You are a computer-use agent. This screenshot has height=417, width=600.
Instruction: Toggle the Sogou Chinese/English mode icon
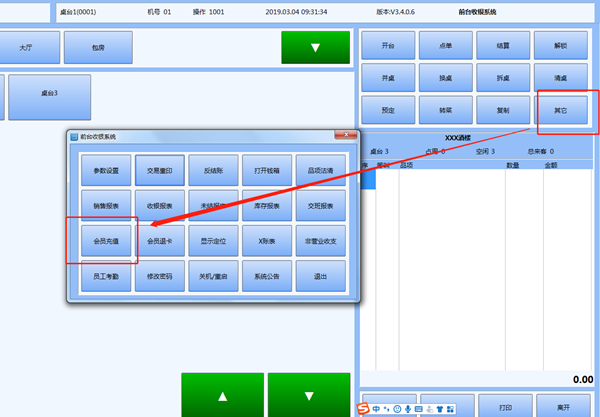377,409
